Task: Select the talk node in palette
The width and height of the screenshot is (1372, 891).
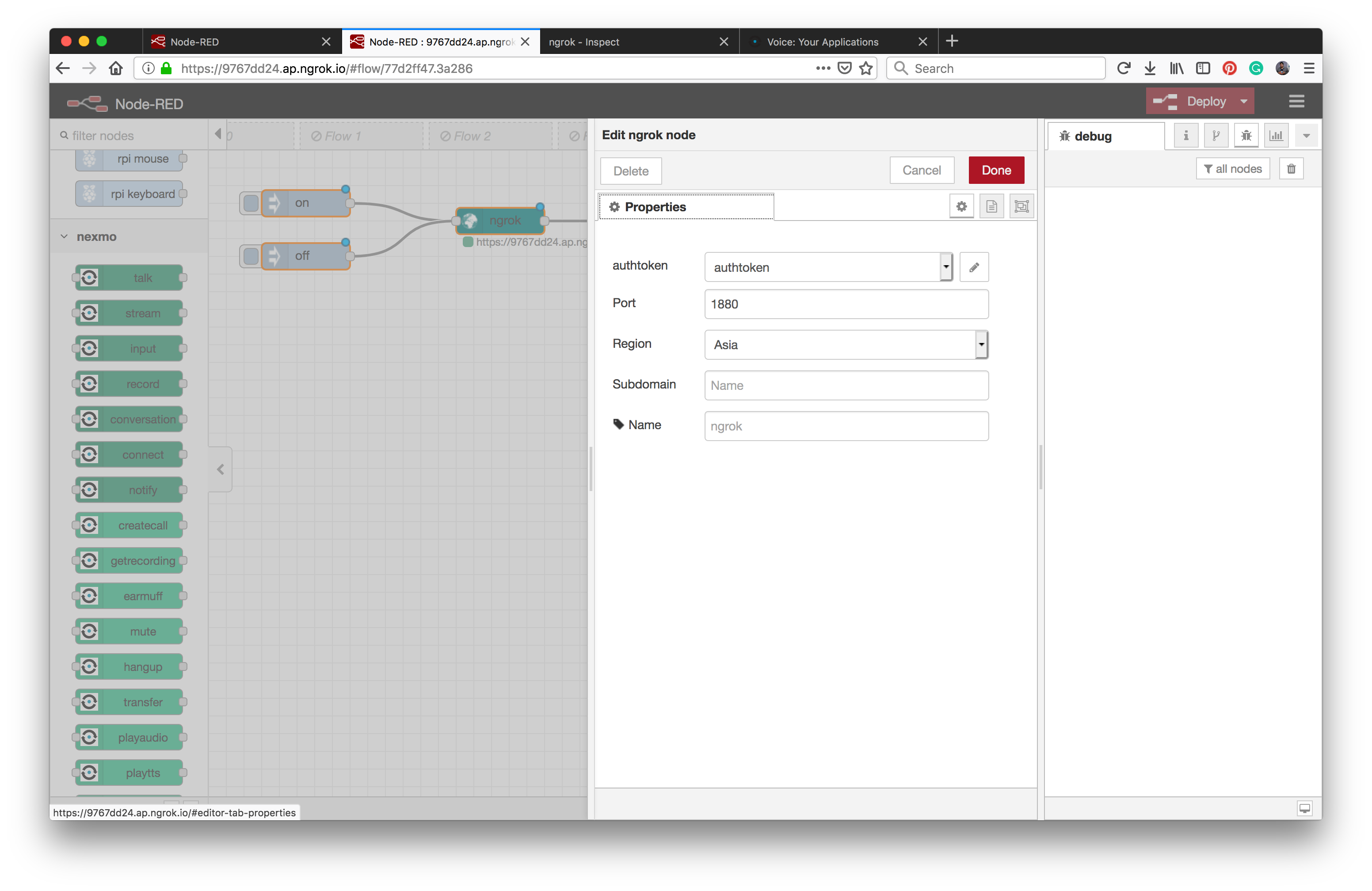Action: [x=129, y=278]
